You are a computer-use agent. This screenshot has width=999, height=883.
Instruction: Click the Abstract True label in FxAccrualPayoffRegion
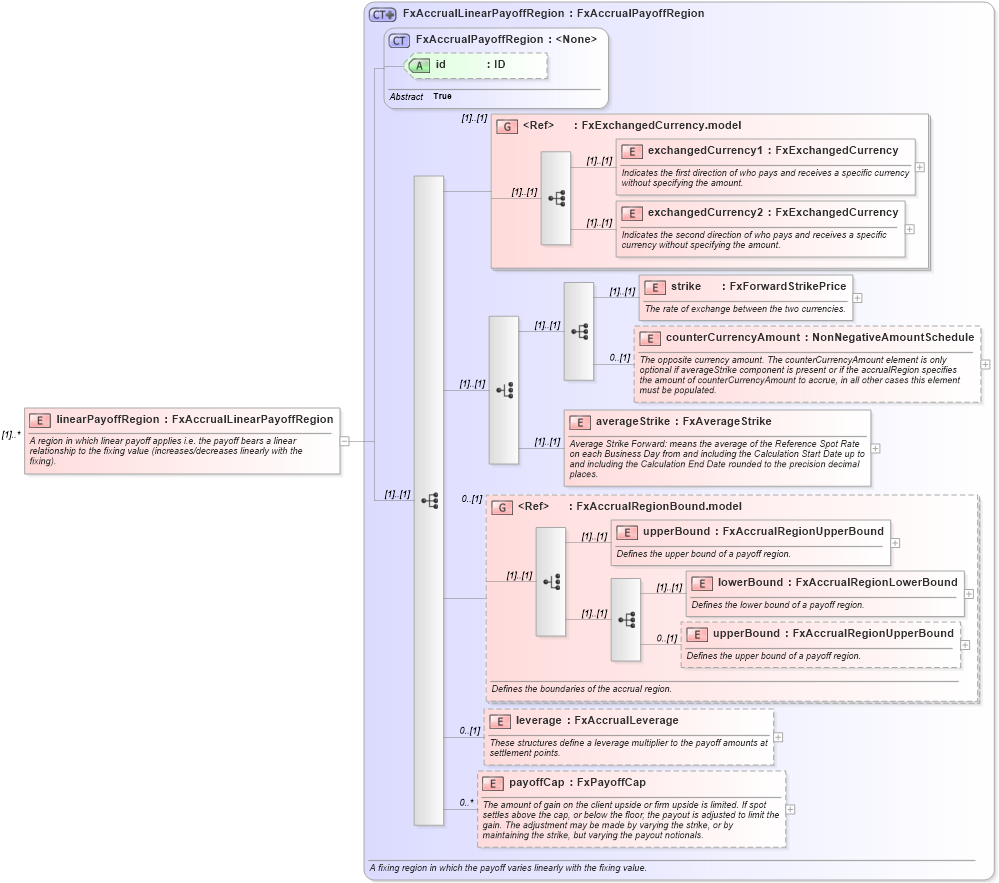[x=414, y=97]
